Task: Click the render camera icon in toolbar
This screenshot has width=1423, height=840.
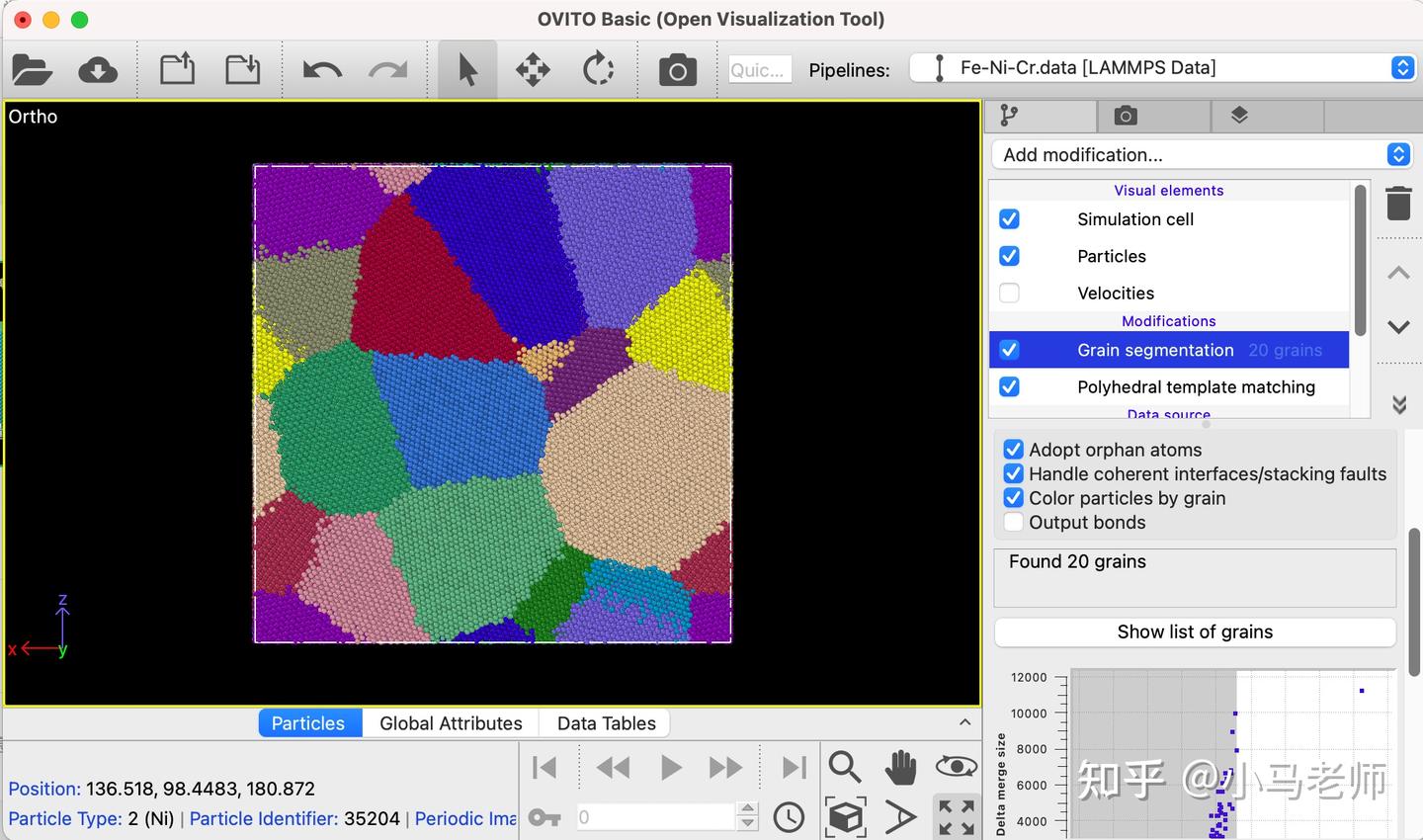Action: 678,70
